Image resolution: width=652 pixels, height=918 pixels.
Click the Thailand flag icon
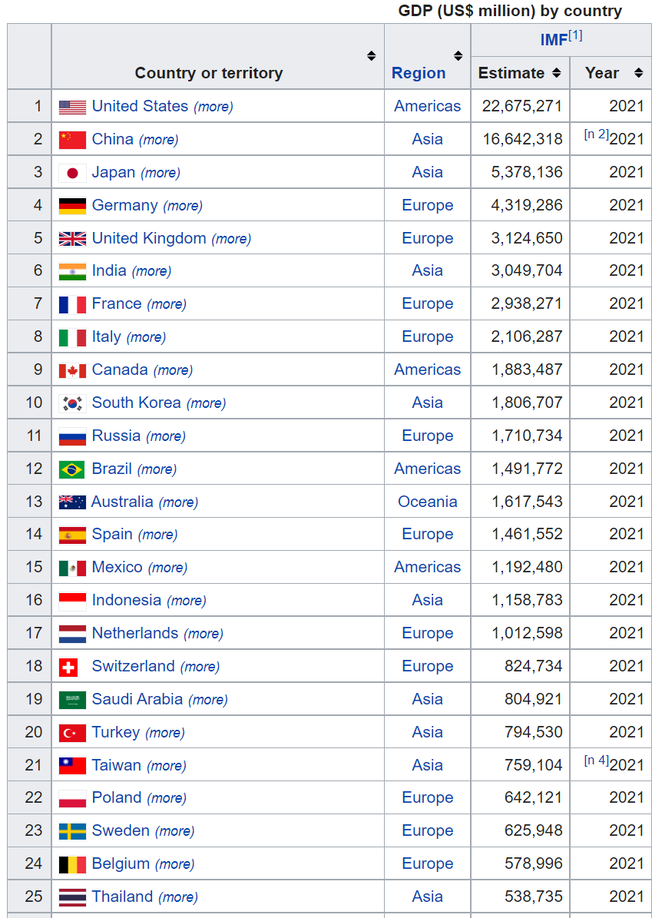point(73,898)
